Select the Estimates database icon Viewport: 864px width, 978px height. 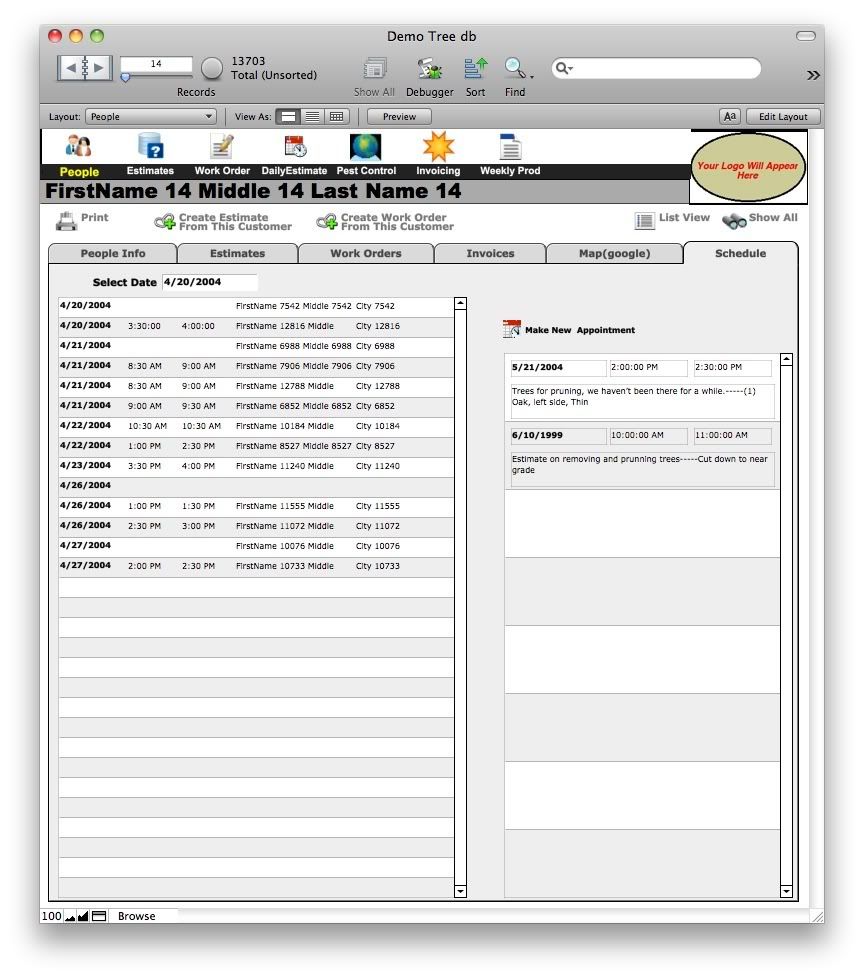(x=150, y=146)
